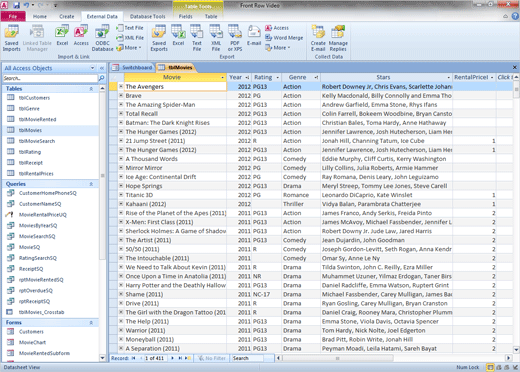Open All Access Objects dropdown arrow
The image size is (520, 372).
pyautogui.click(x=92, y=68)
